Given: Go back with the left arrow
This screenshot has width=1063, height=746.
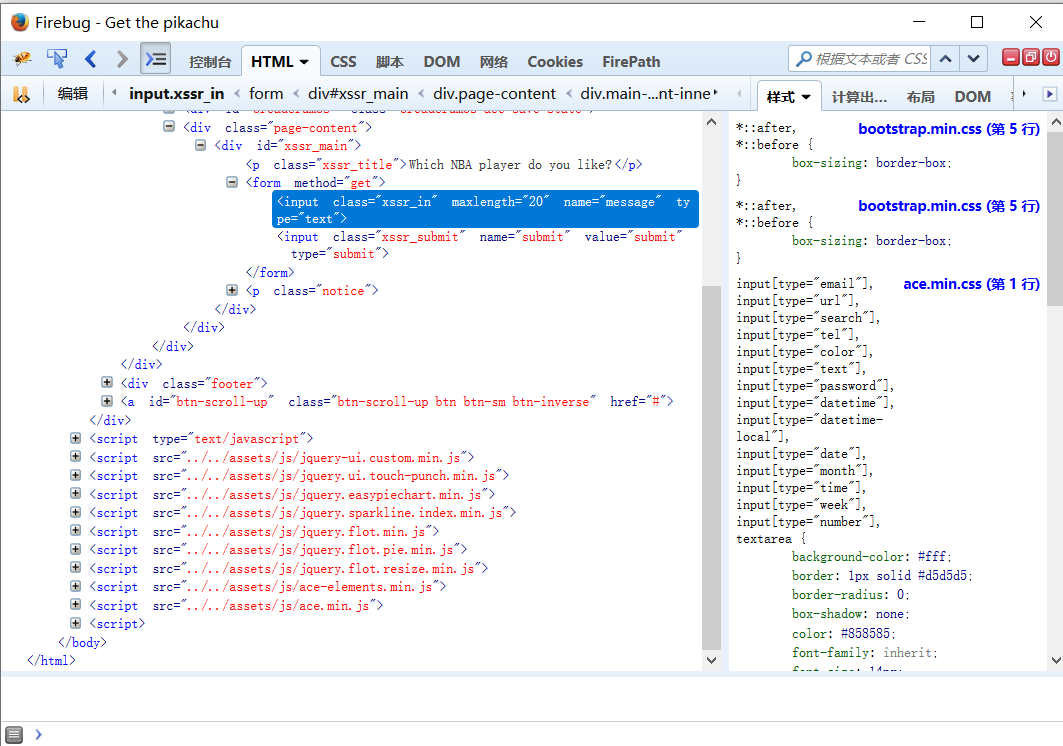Looking at the screenshot, I should (x=90, y=59).
